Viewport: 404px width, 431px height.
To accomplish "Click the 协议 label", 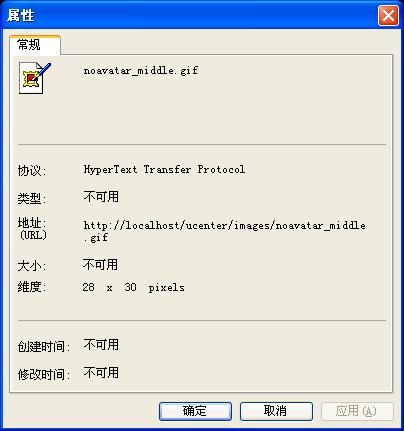I will pos(32,171).
